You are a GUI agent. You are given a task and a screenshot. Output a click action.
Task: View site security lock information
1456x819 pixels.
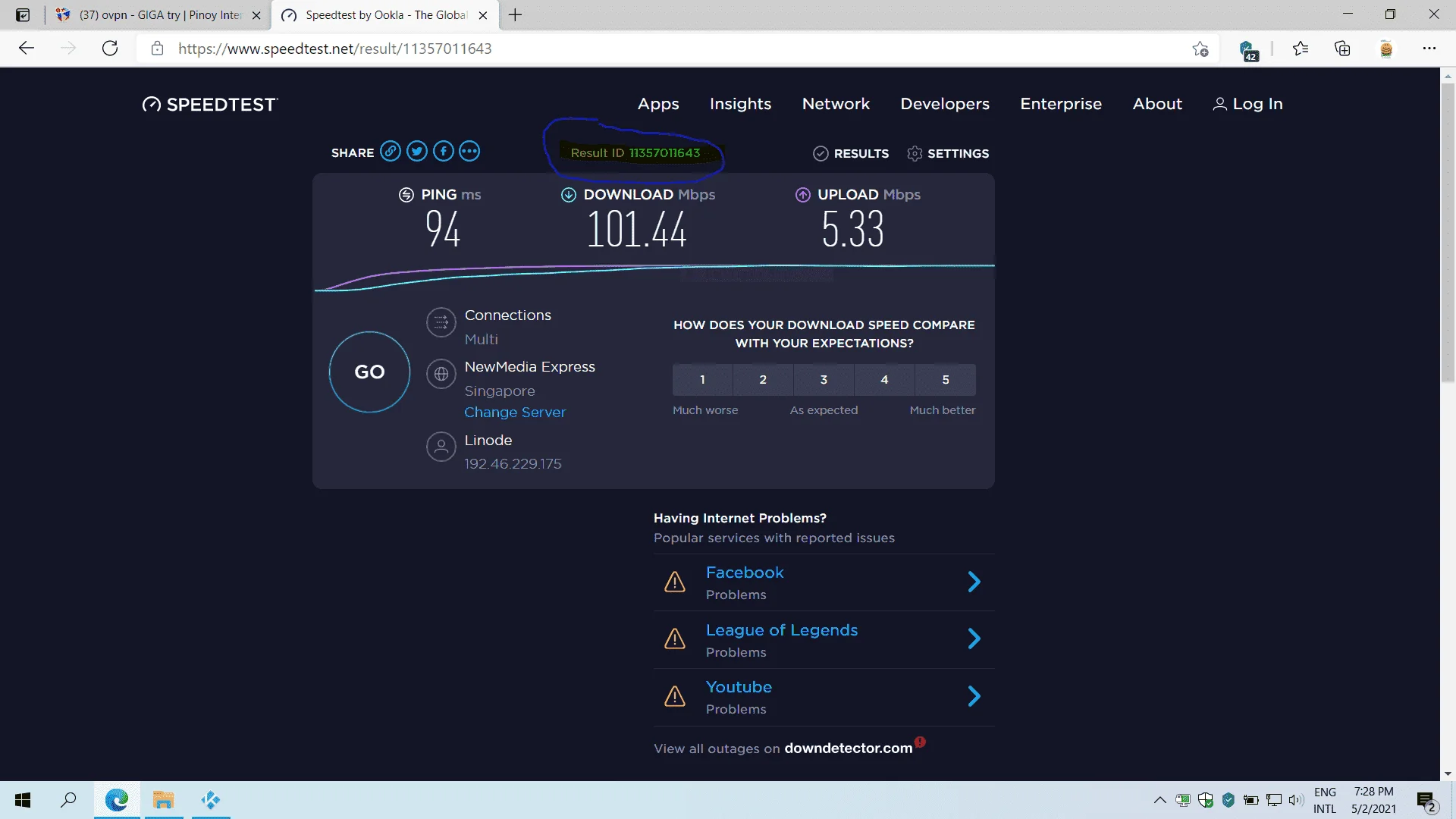click(x=157, y=49)
